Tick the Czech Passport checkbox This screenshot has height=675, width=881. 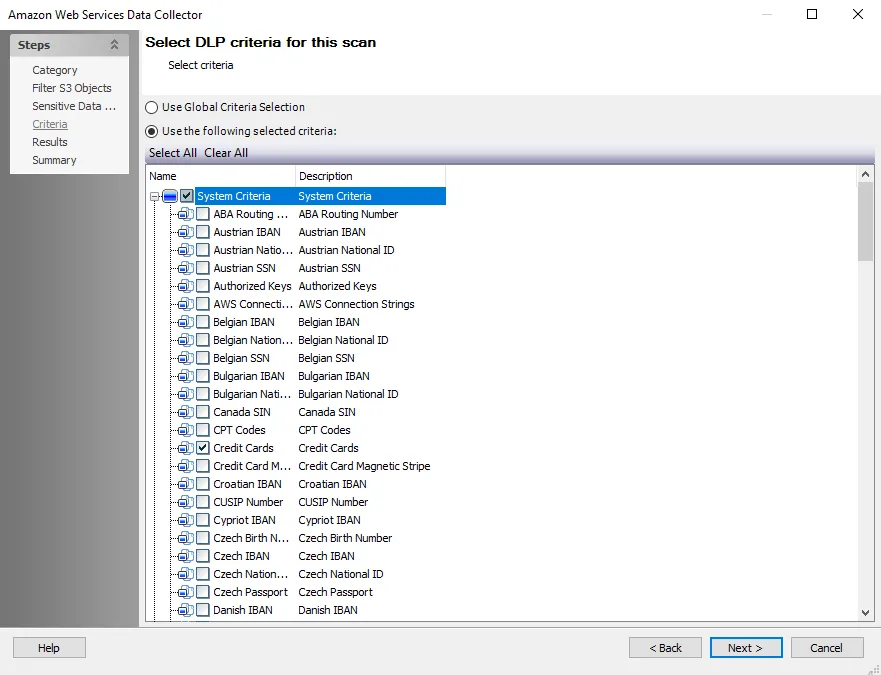click(203, 592)
